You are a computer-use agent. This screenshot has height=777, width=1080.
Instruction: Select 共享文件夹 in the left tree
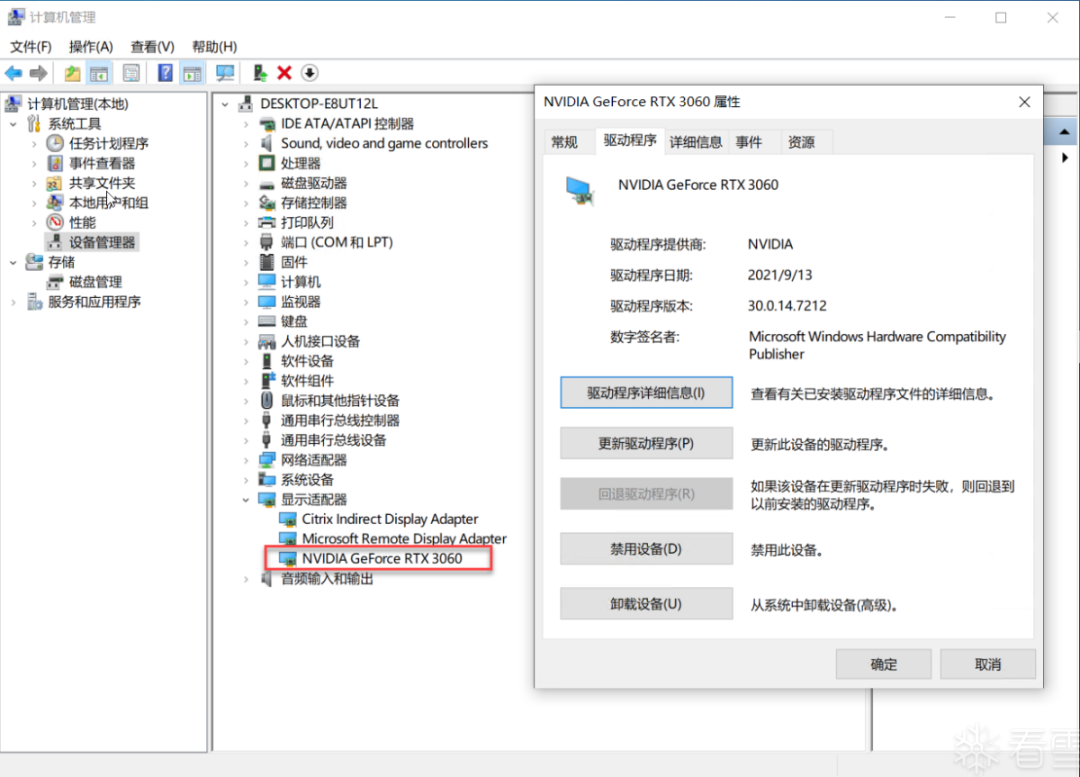coord(102,183)
